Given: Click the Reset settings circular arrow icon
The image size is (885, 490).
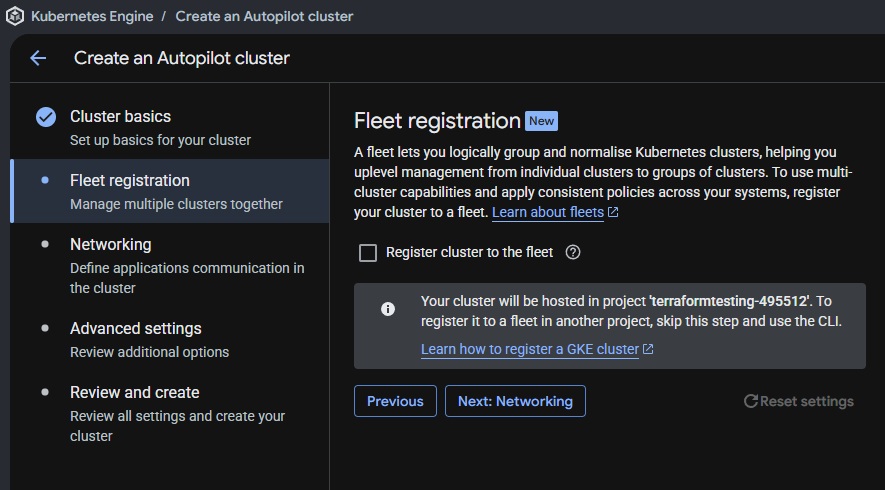Looking at the screenshot, I should point(751,401).
